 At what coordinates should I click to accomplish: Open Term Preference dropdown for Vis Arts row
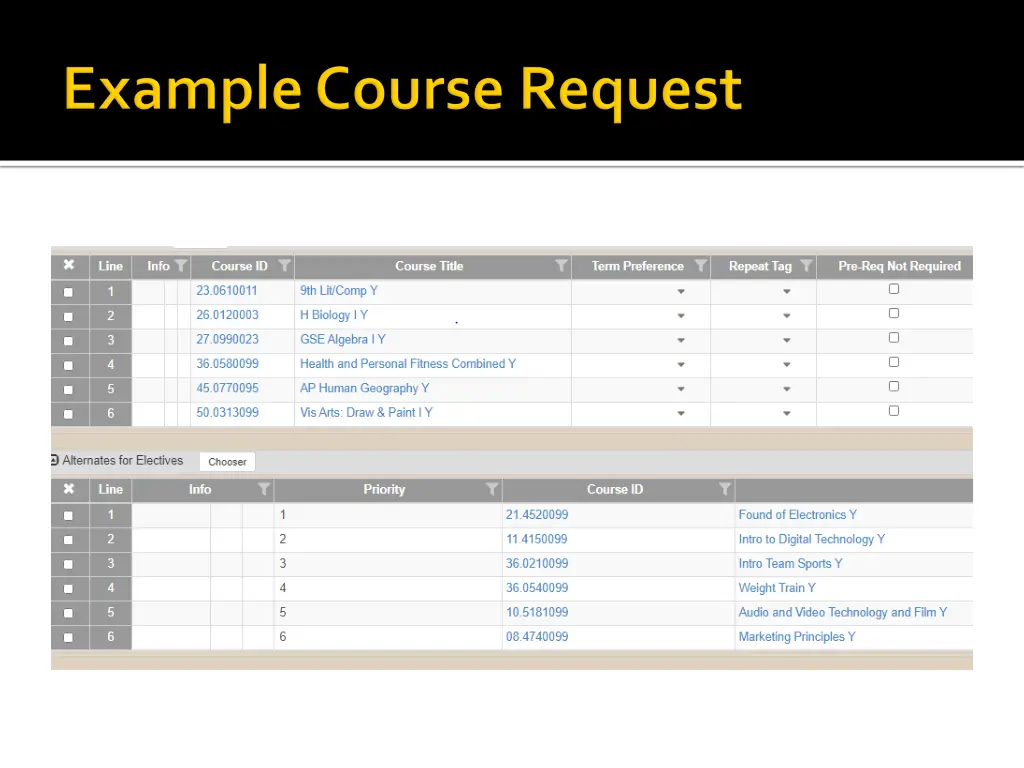(x=680, y=413)
